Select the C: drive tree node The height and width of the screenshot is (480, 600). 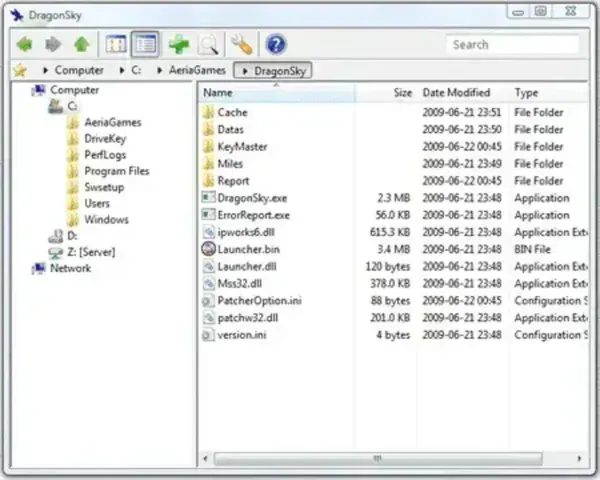[x=72, y=106]
